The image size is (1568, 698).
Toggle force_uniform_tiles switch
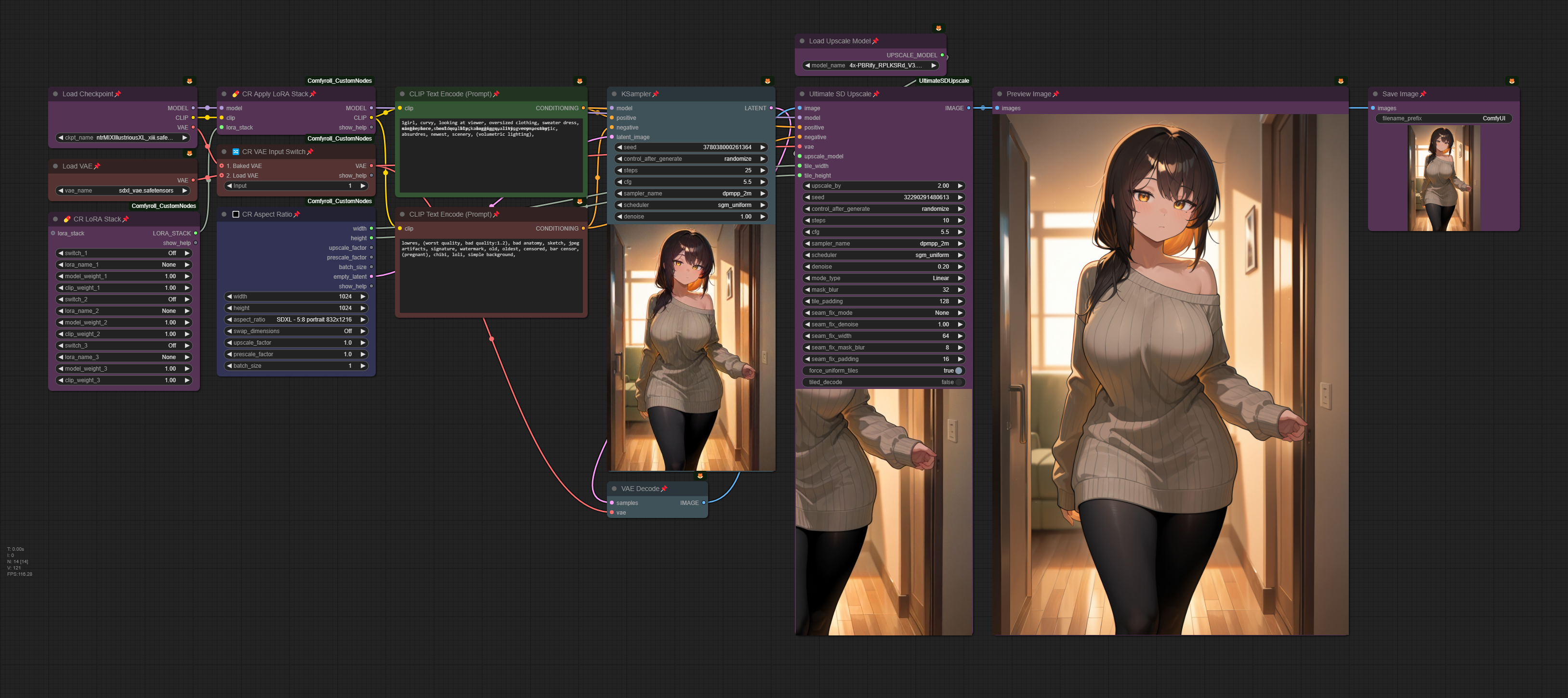coord(959,371)
